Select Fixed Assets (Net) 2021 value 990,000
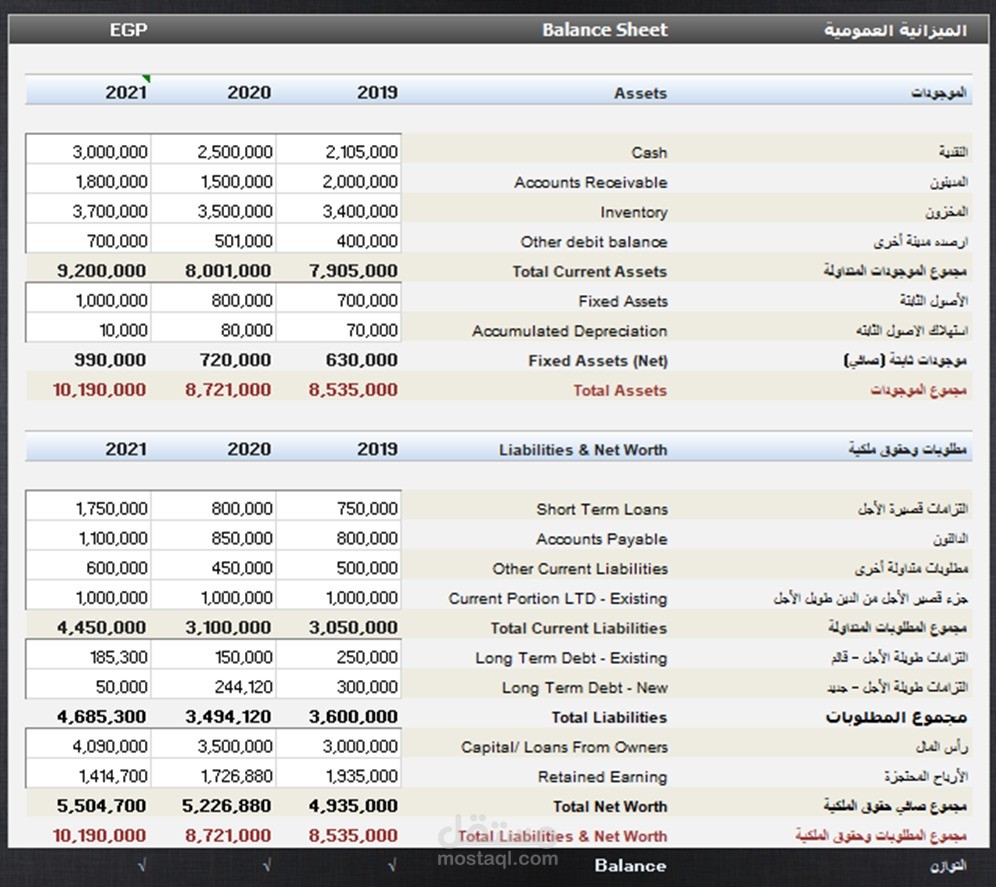996x887 pixels. (x=110, y=360)
